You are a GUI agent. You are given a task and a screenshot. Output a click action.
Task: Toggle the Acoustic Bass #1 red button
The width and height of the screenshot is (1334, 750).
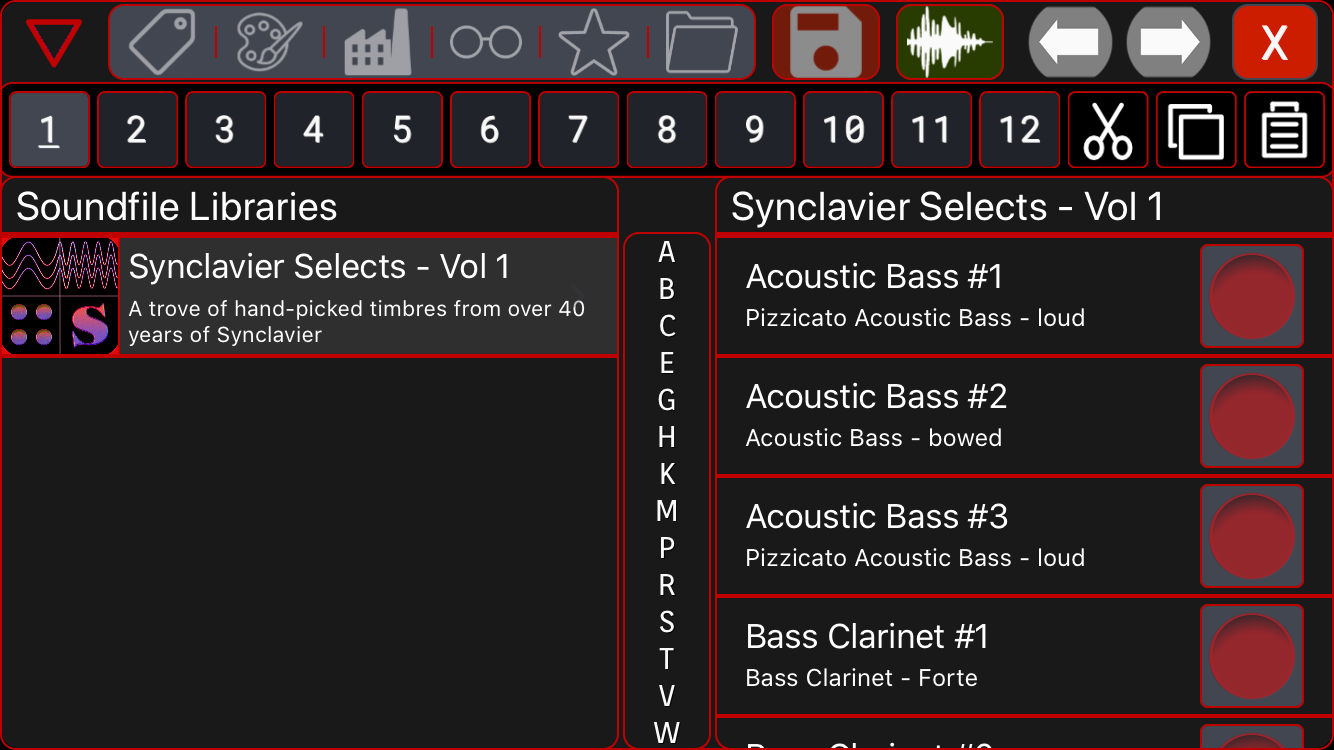1251,296
